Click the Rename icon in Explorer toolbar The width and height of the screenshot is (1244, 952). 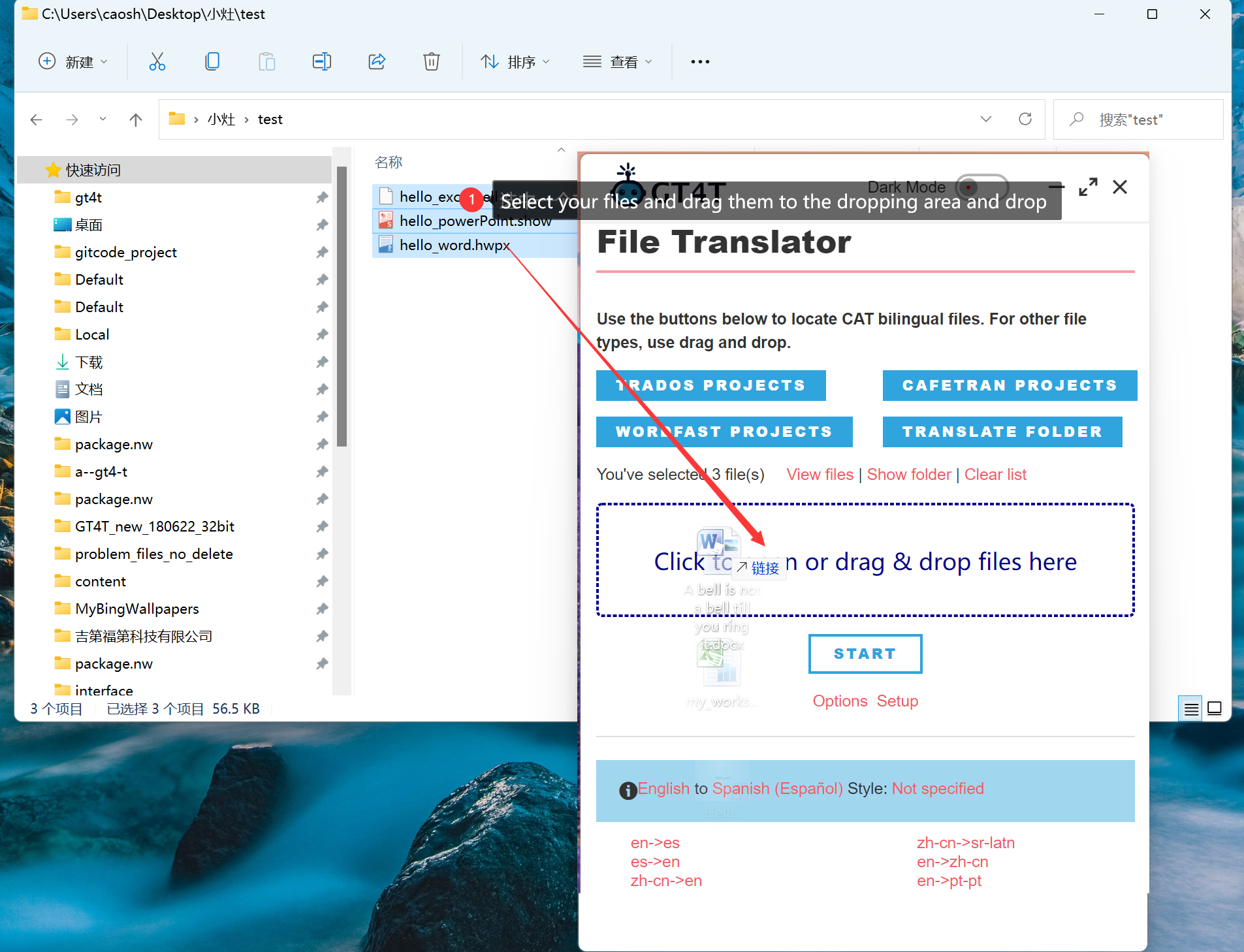(321, 62)
